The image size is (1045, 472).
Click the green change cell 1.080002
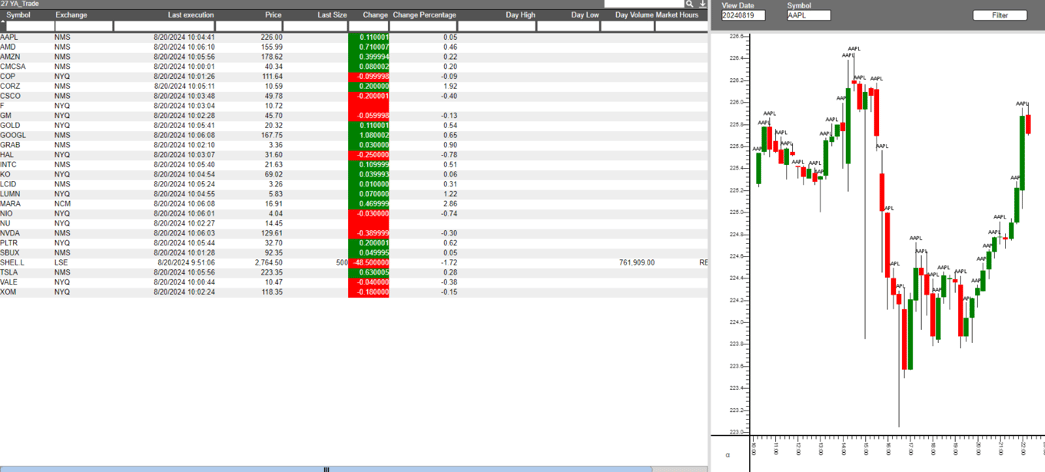pyautogui.click(x=369, y=135)
